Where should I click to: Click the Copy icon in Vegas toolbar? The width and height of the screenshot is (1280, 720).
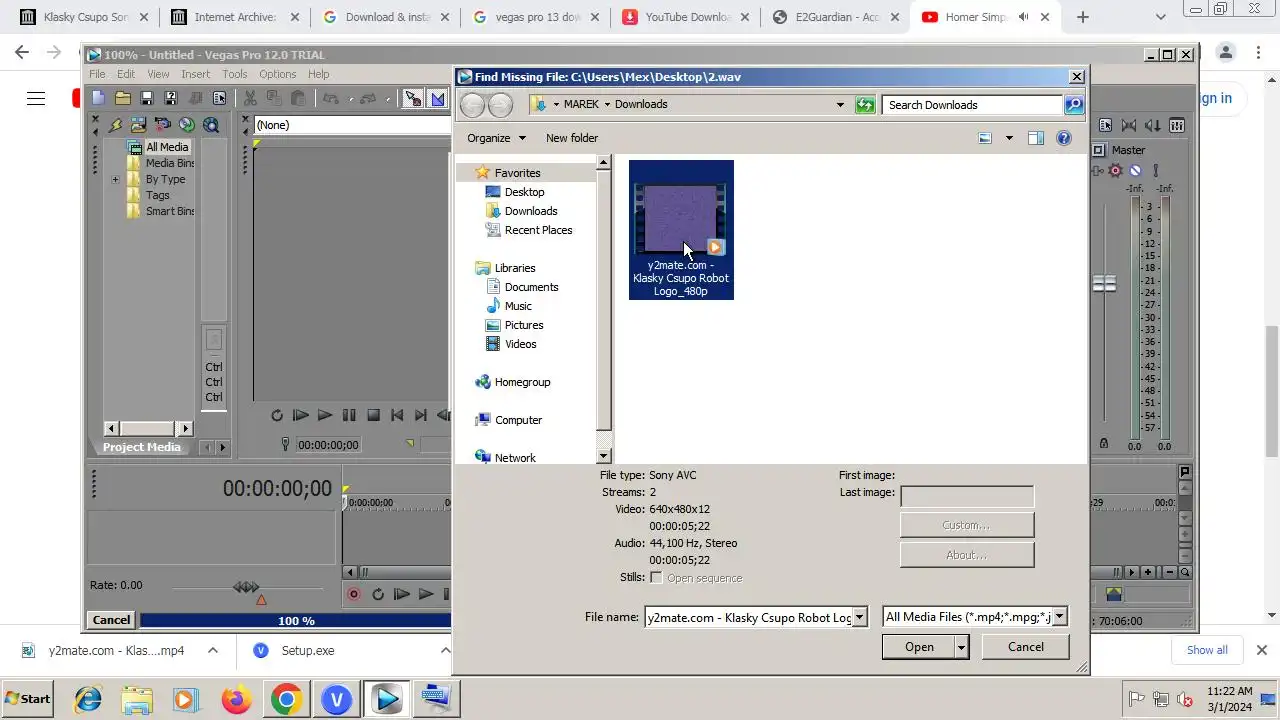[274, 98]
